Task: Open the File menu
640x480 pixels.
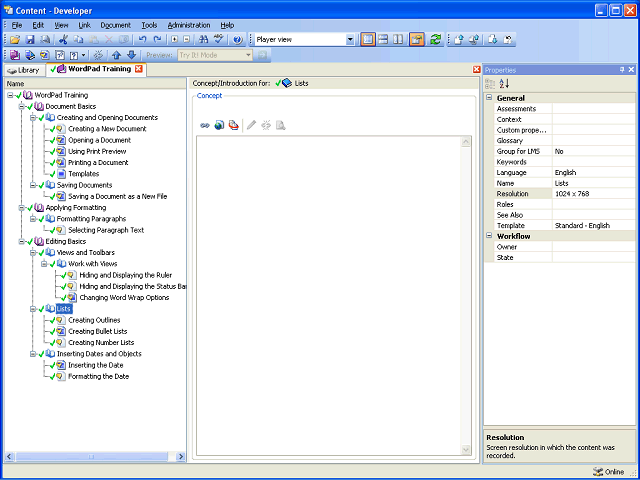Action: pos(17,25)
